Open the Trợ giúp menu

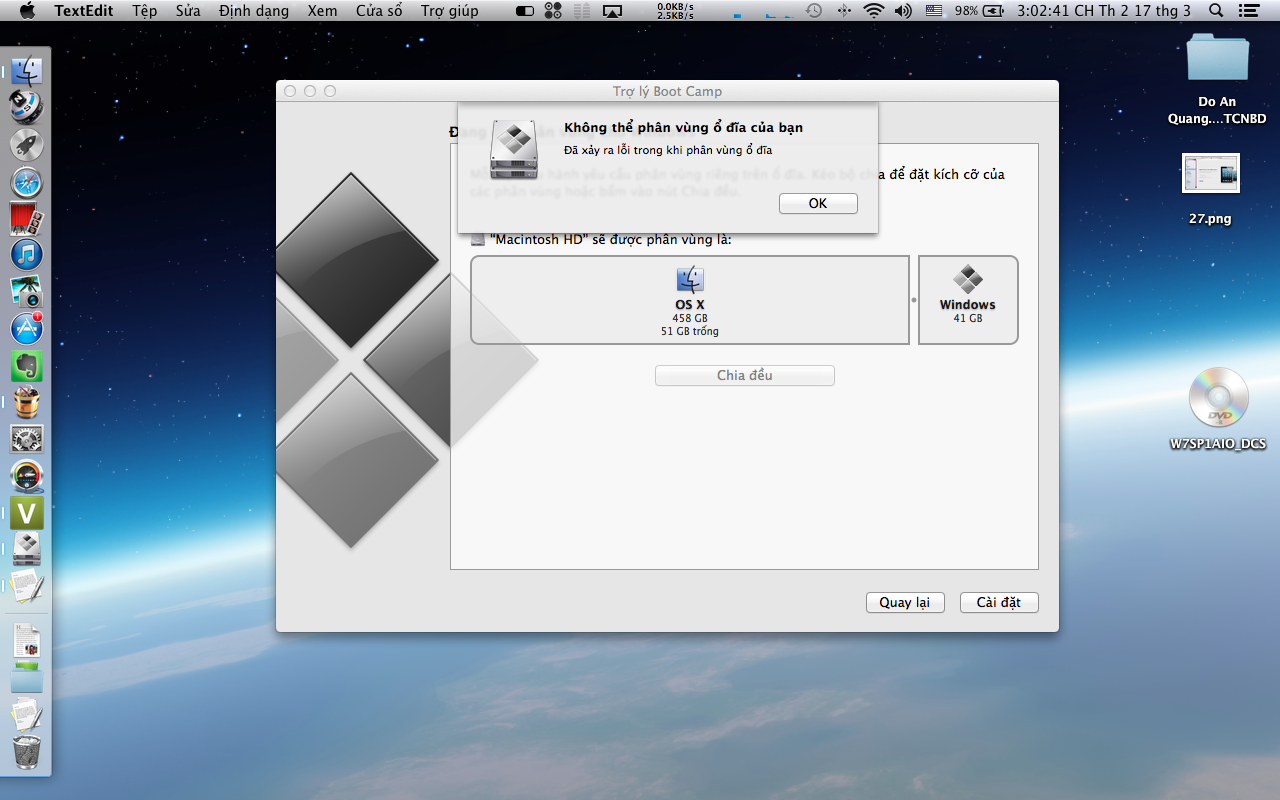tap(449, 11)
